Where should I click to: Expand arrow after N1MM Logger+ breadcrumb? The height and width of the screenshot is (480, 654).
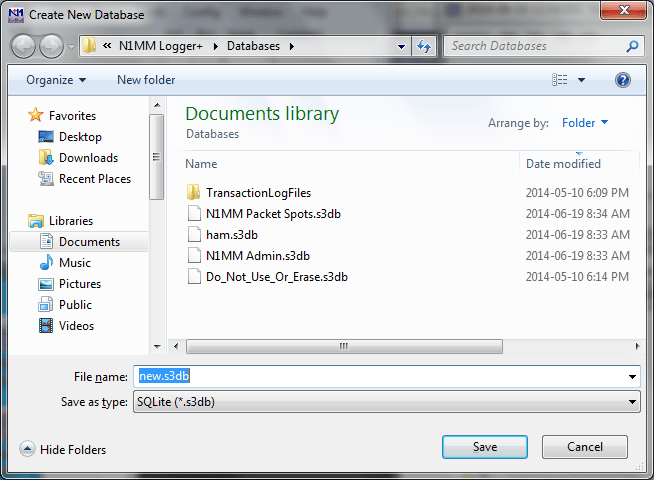[216, 46]
